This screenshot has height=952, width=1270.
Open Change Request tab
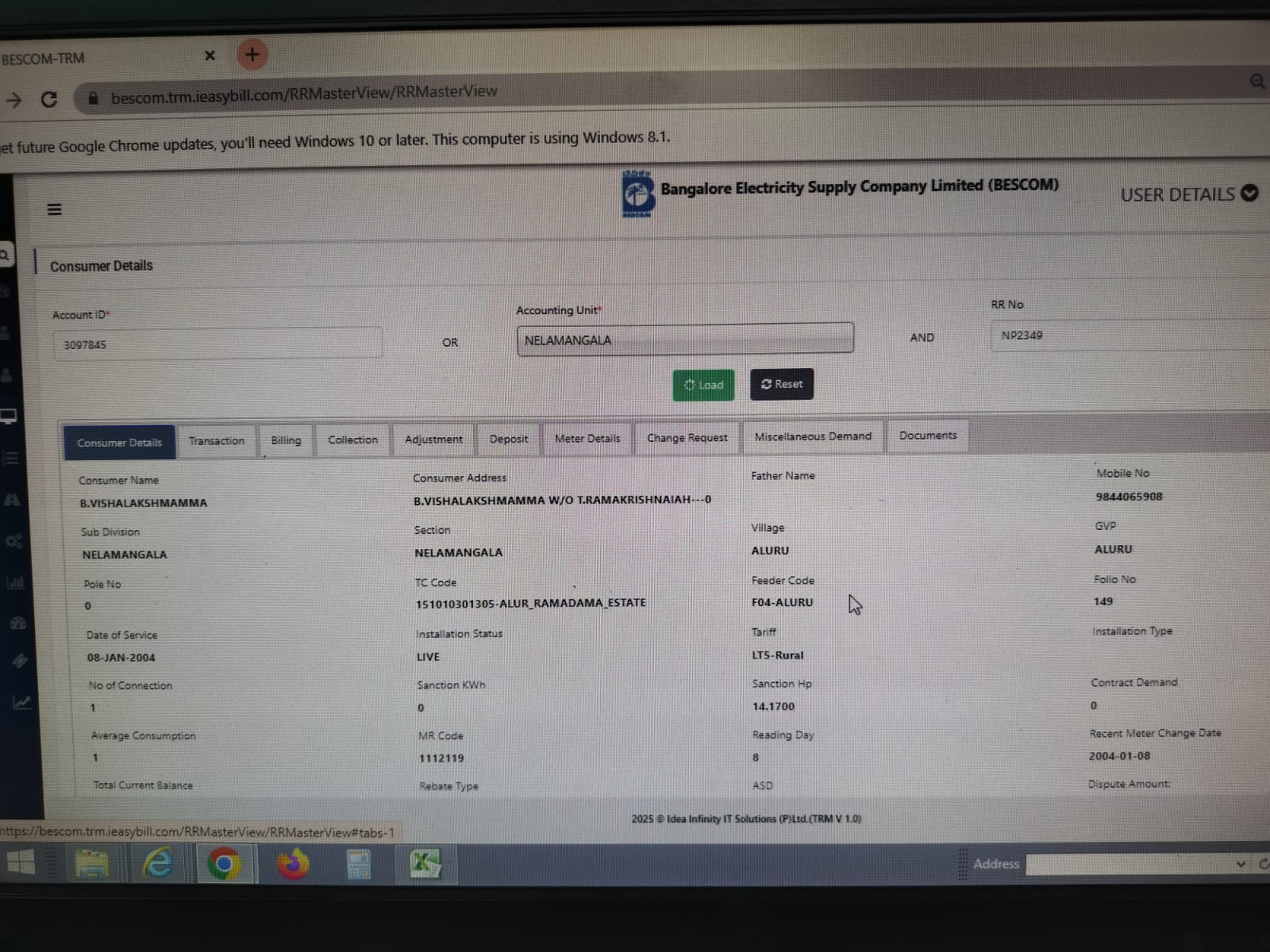(x=687, y=437)
